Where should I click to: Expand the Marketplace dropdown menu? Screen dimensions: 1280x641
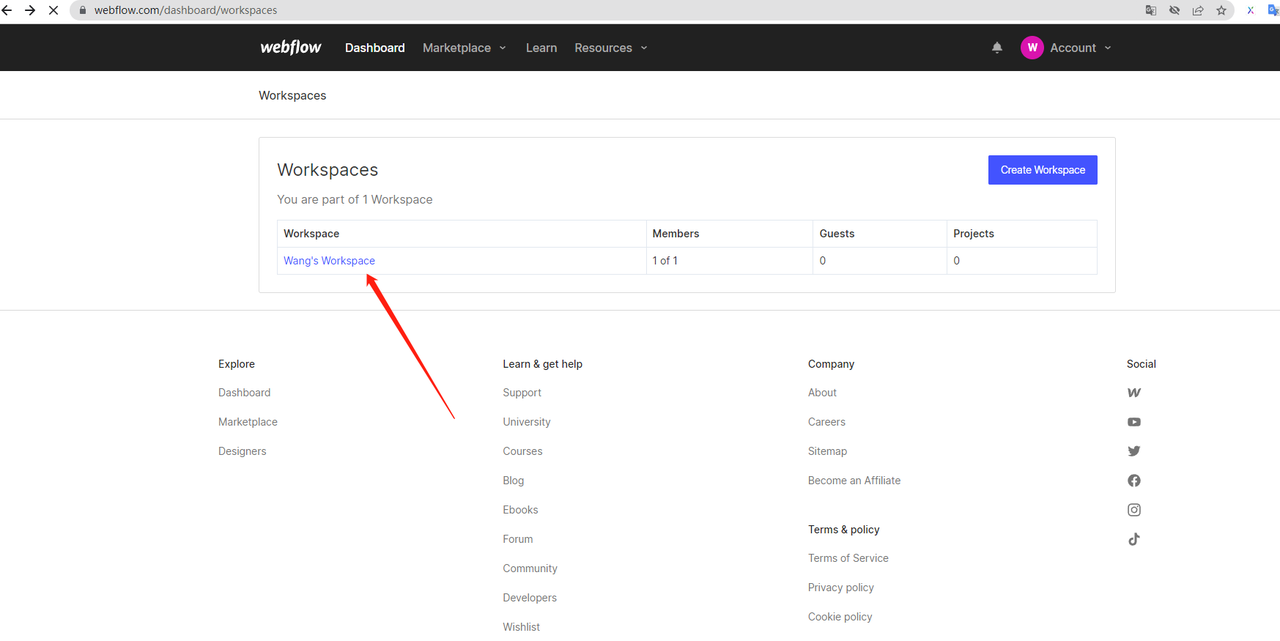click(x=465, y=48)
